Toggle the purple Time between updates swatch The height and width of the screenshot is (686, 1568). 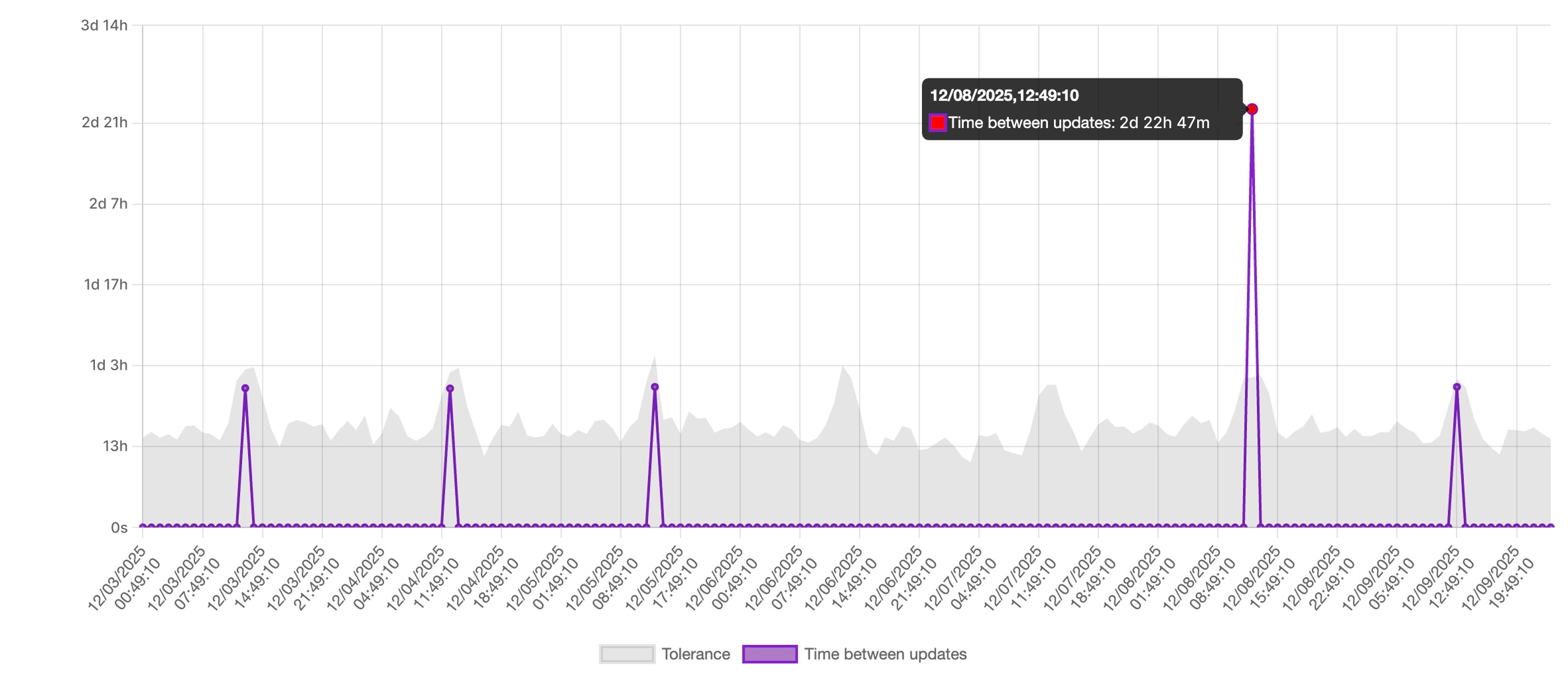tap(769, 654)
